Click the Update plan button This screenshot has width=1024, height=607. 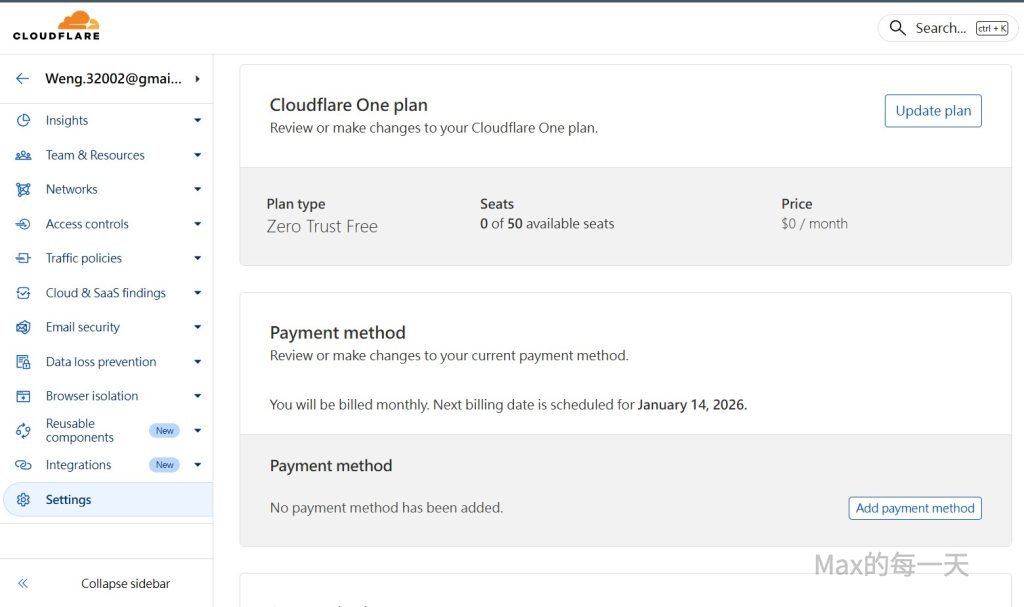(x=933, y=111)
